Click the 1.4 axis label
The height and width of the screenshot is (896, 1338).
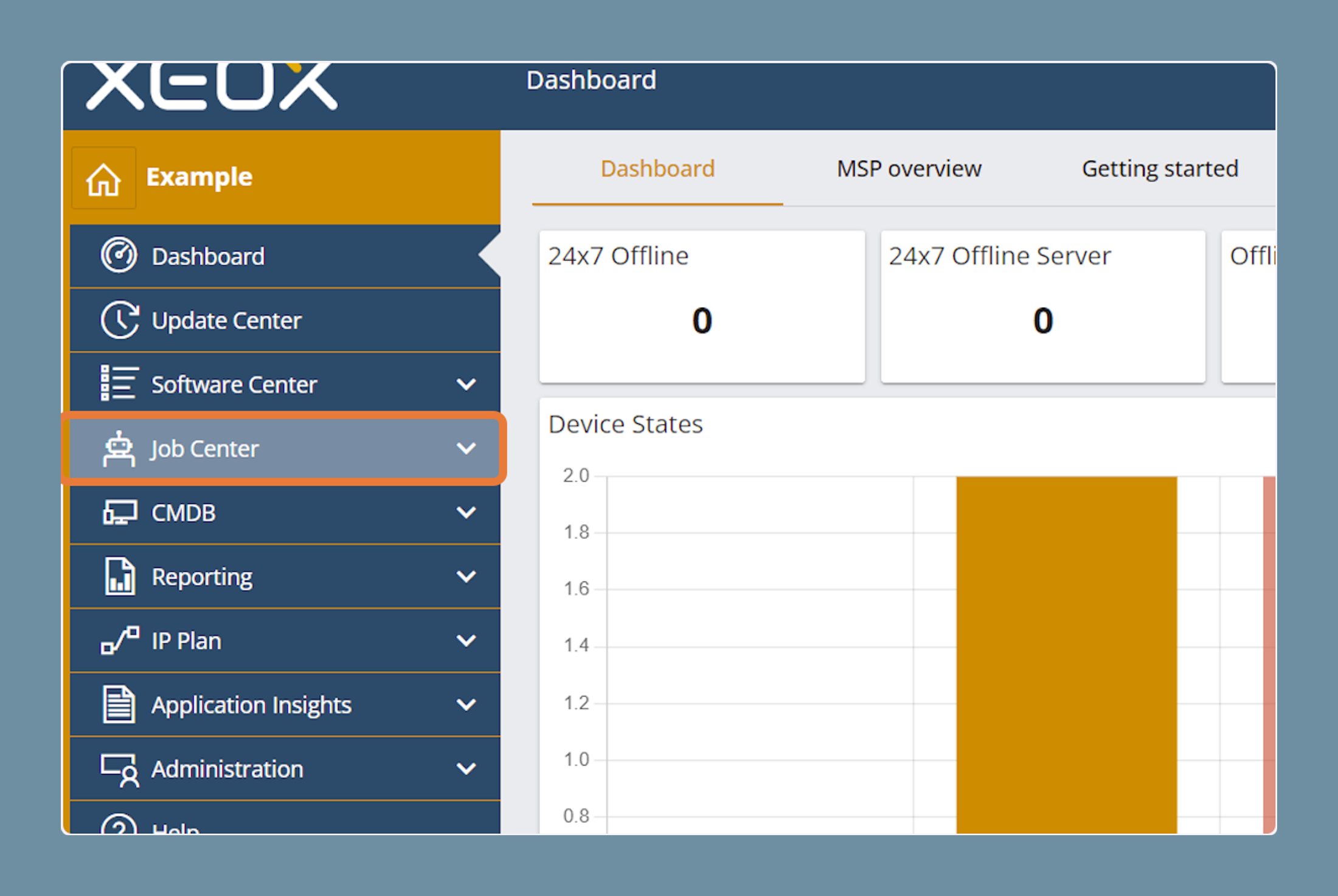(x=576, y=645)
